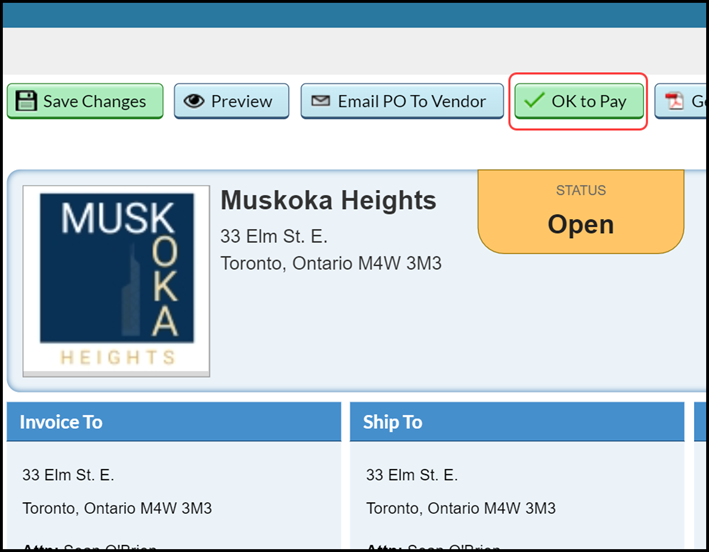Approve with OK to Pay button
The height and width of the screenshot is (552, 709).
click(x=579, y=101)
